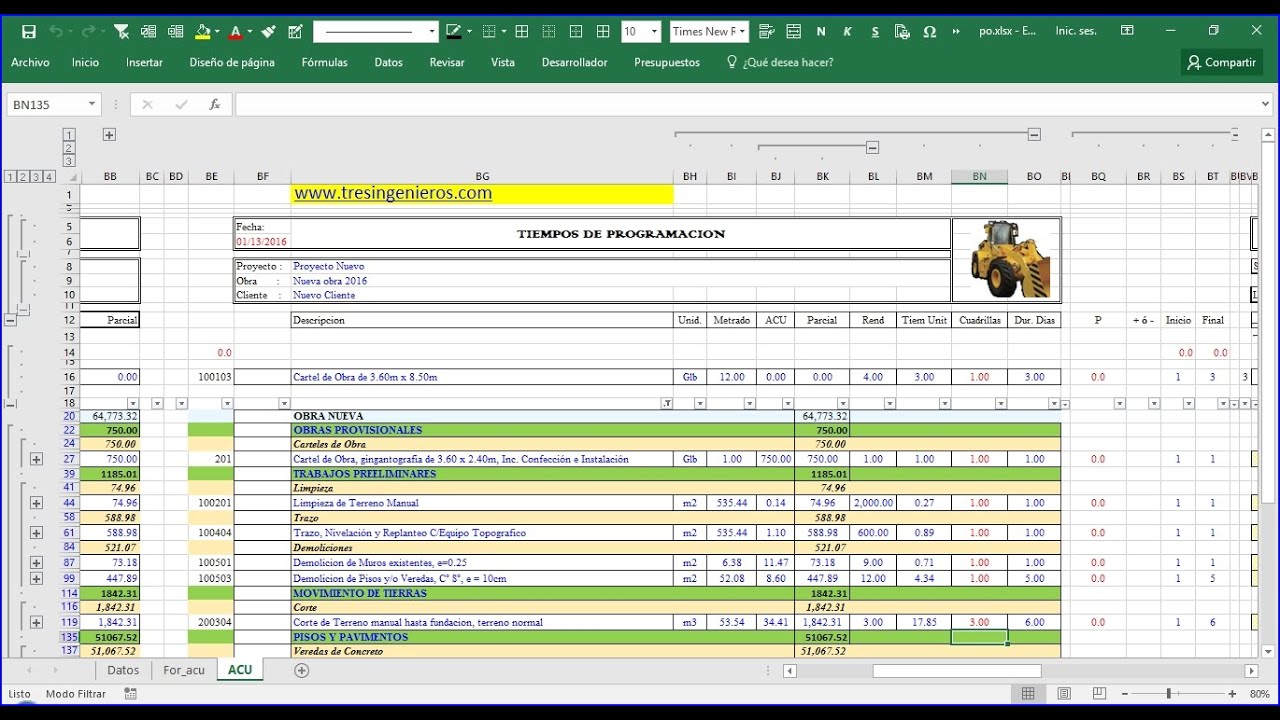The height and width of the screenshot is (720, 1280).
Task: Open the Archivo menu
Action: (x=30, y=62)
